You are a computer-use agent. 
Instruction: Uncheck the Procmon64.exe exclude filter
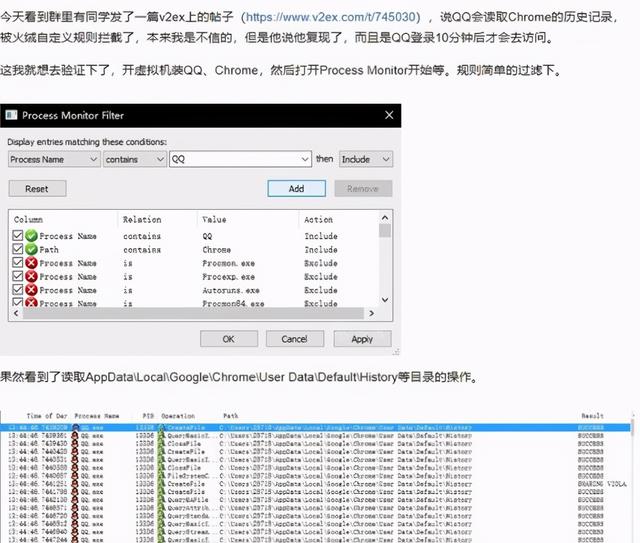[x=18, y=303]
